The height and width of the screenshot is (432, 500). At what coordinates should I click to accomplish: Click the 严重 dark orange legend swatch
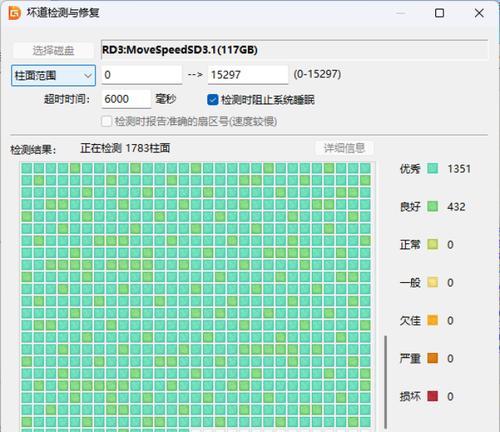pos(433,358)
